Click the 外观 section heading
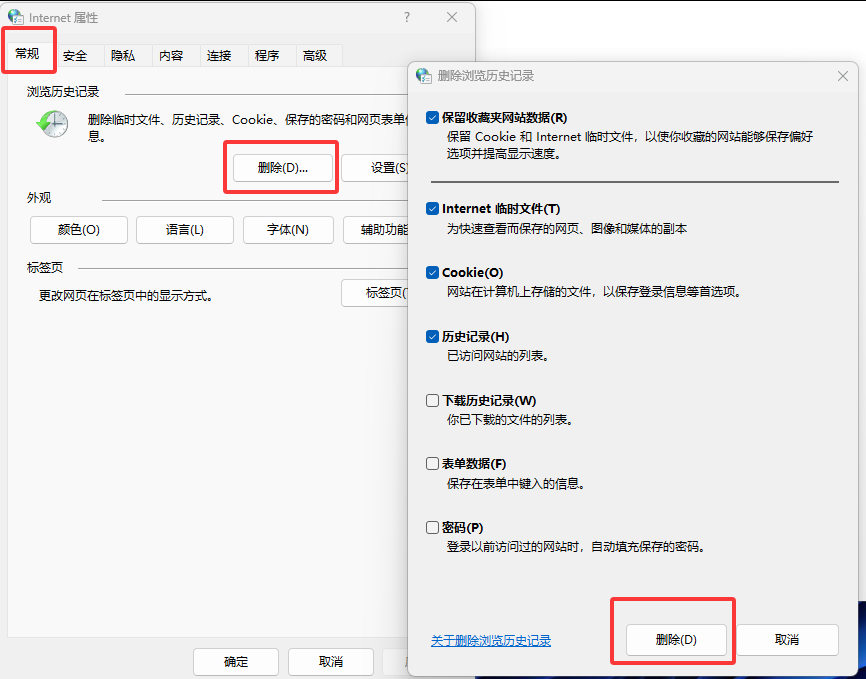866x679 pixels. [x=39, y=198]
